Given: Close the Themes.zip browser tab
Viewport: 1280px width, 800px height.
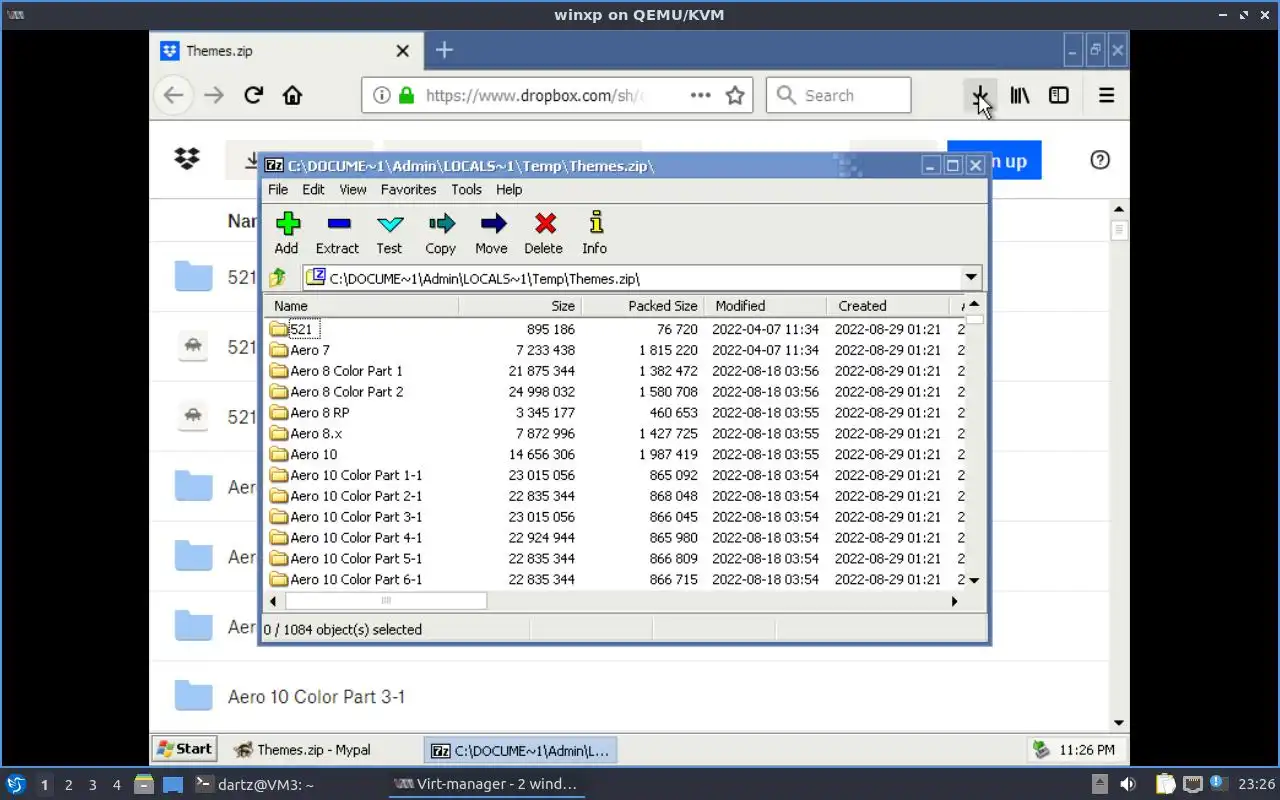Looking at the screenshot, I should click(x=403, y=51).
